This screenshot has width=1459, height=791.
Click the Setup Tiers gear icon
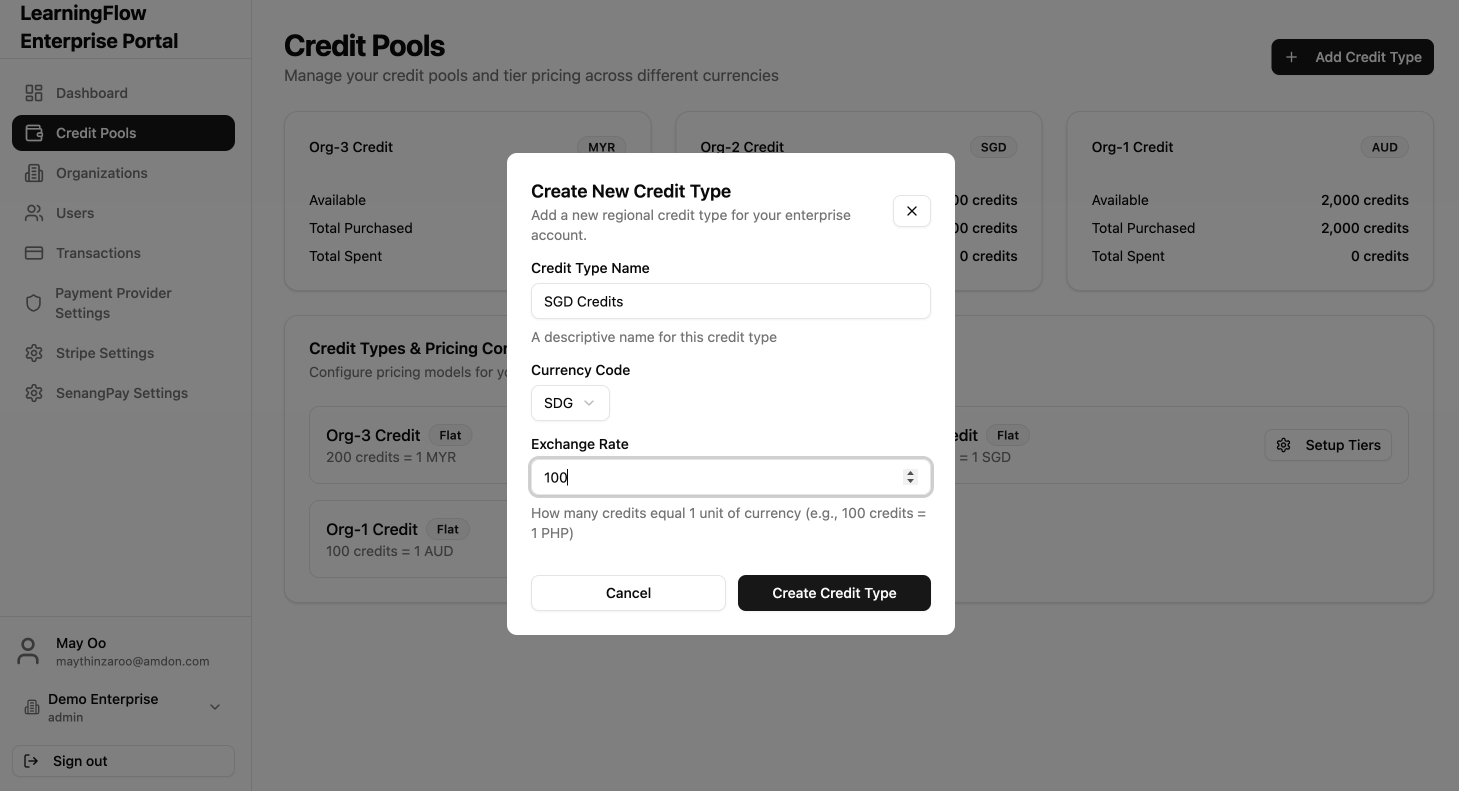click(x=1283, y=445)
